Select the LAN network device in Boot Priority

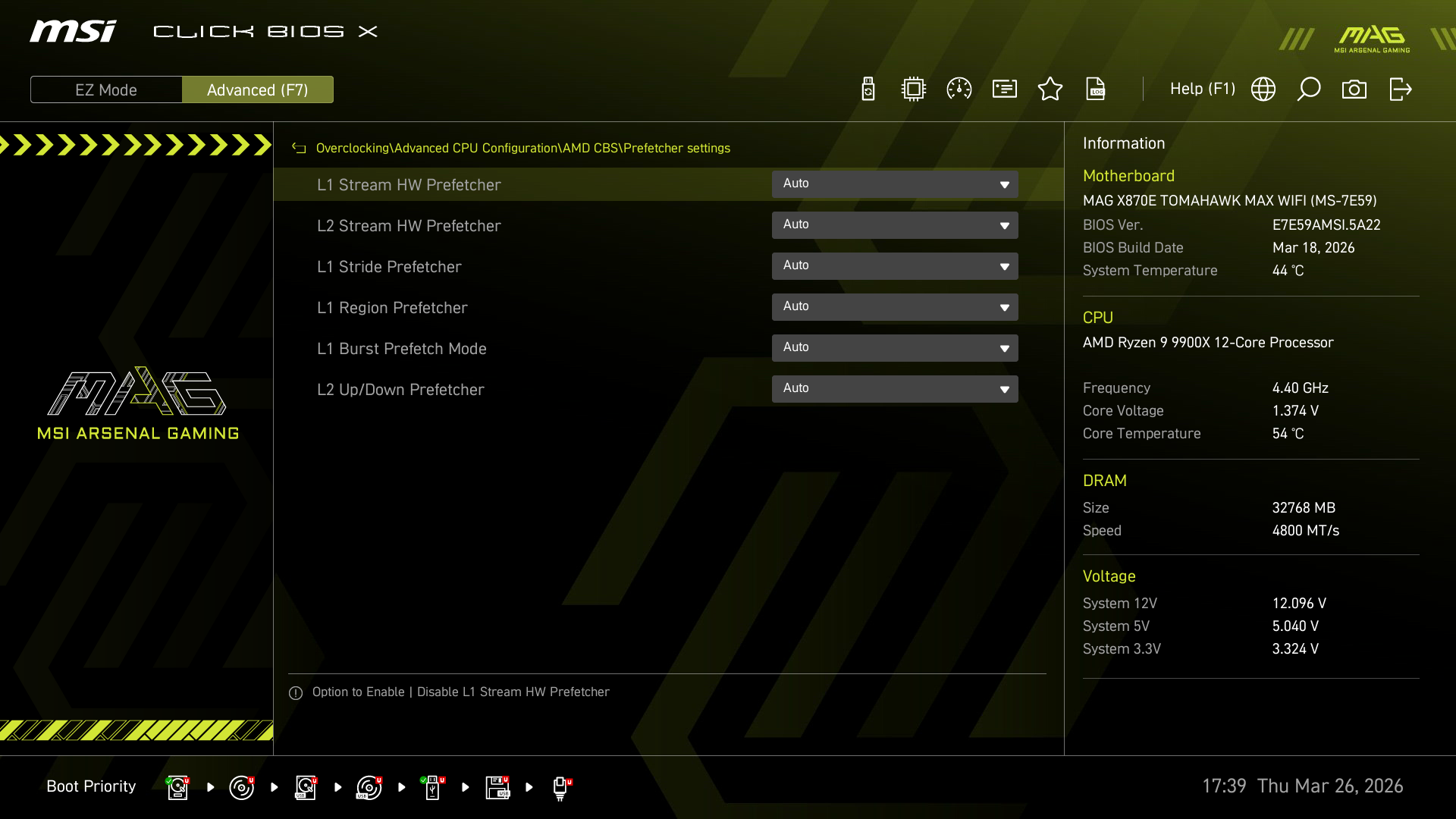561,787
